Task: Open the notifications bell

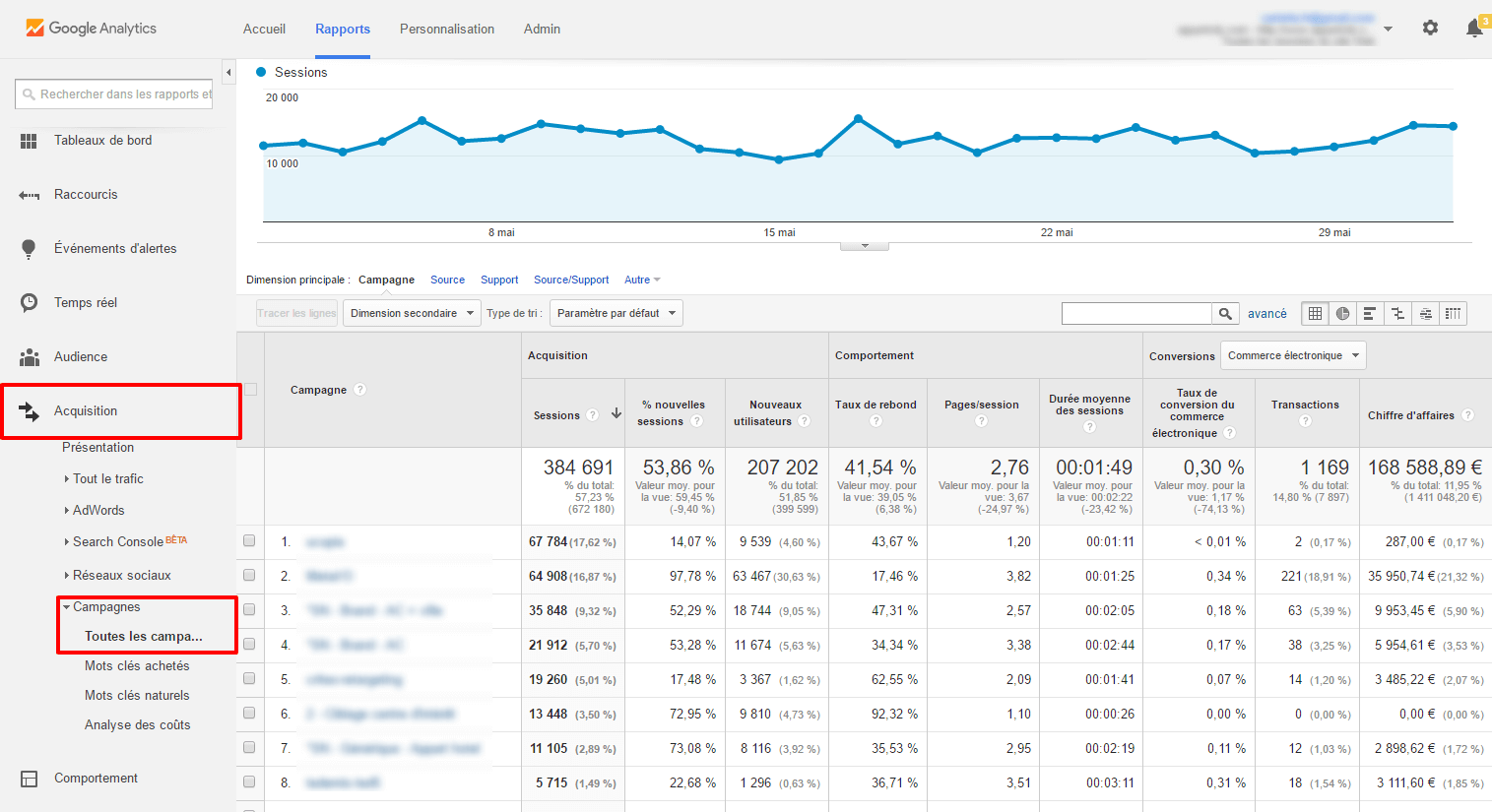Action: tap(1474, 29)
